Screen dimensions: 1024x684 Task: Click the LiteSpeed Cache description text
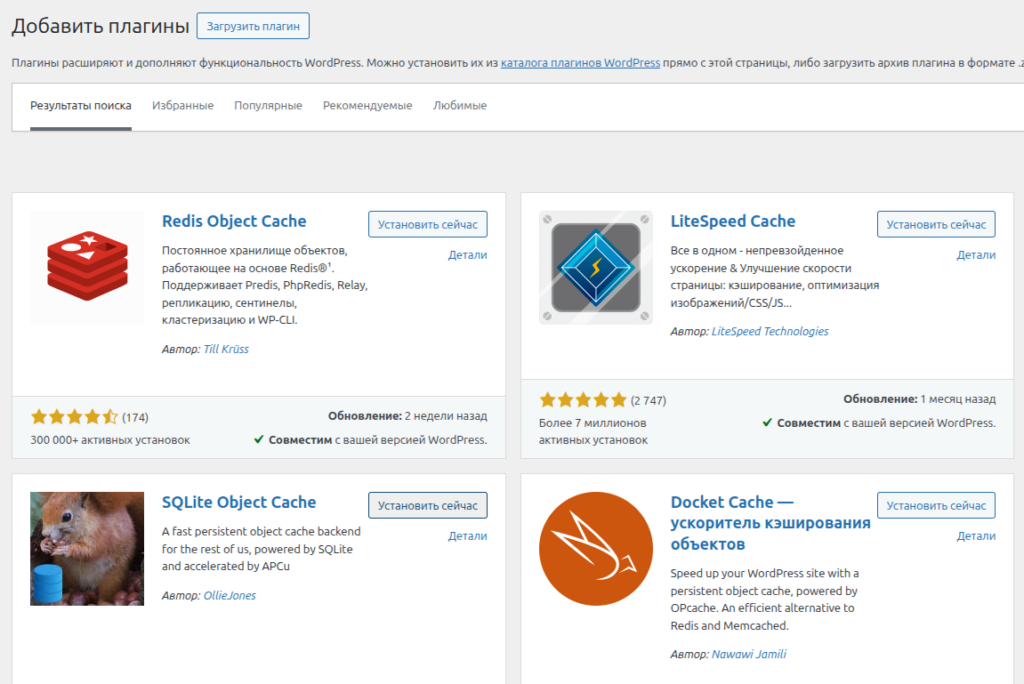[775, 276]
